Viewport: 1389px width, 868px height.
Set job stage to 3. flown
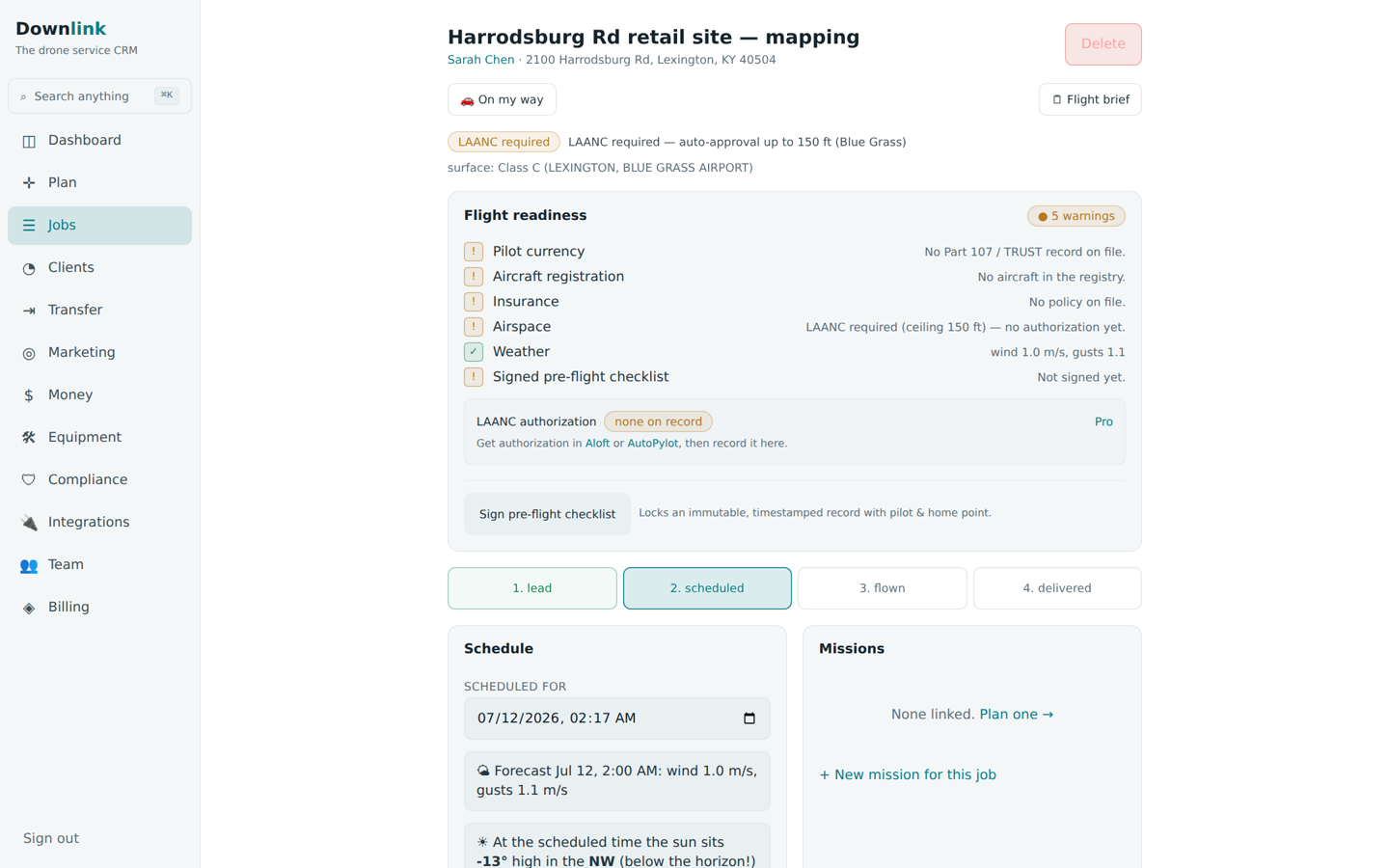pos(883,588)
